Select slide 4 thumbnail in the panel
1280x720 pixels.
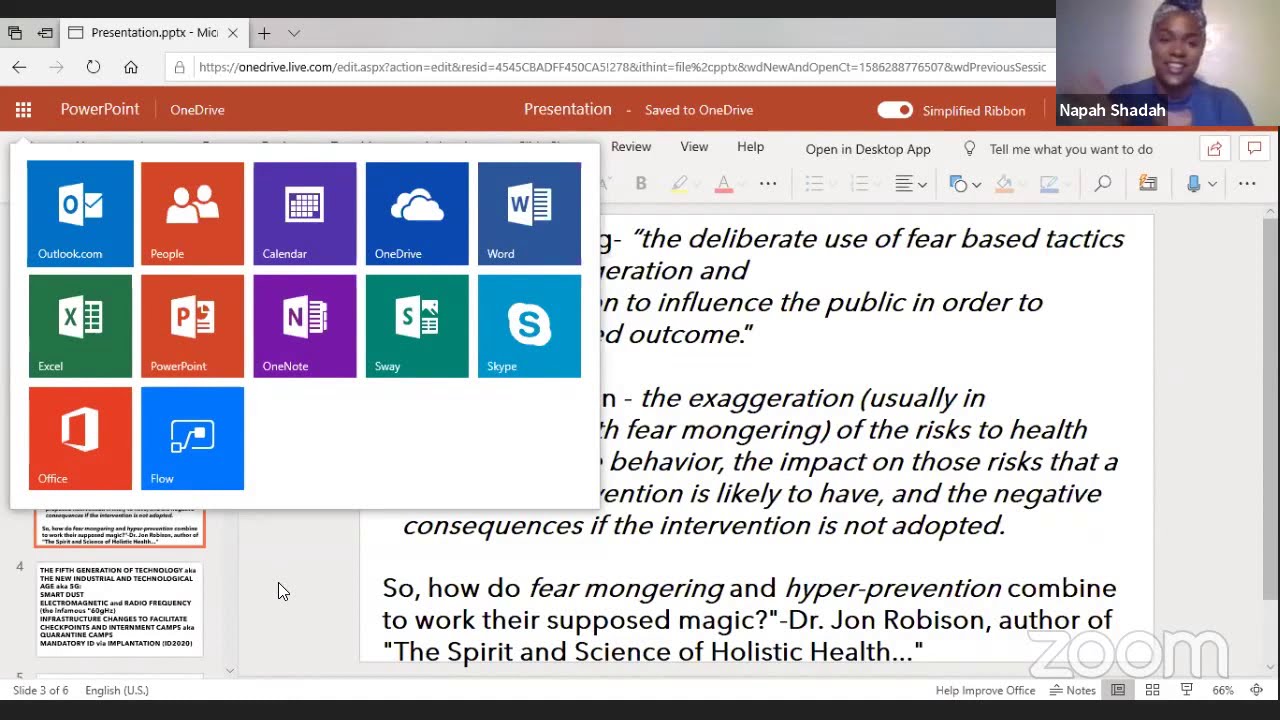tap(119, 609)
